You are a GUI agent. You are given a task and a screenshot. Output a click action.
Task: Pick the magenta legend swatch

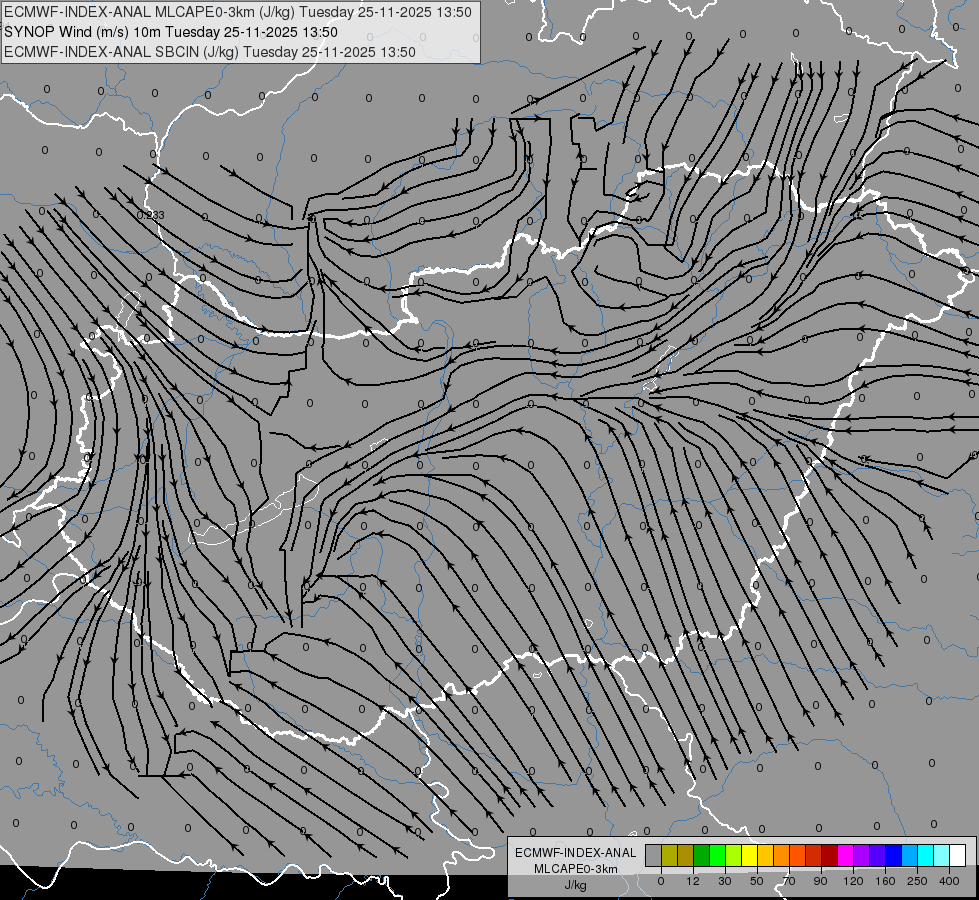point(846,856)
